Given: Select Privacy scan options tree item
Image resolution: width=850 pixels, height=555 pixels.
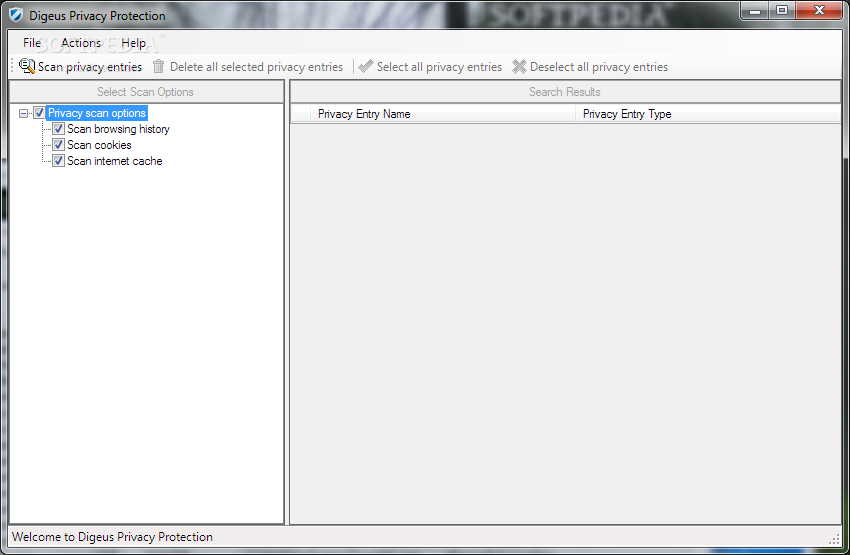Looking at the screenshot, I should pos(97,113).
